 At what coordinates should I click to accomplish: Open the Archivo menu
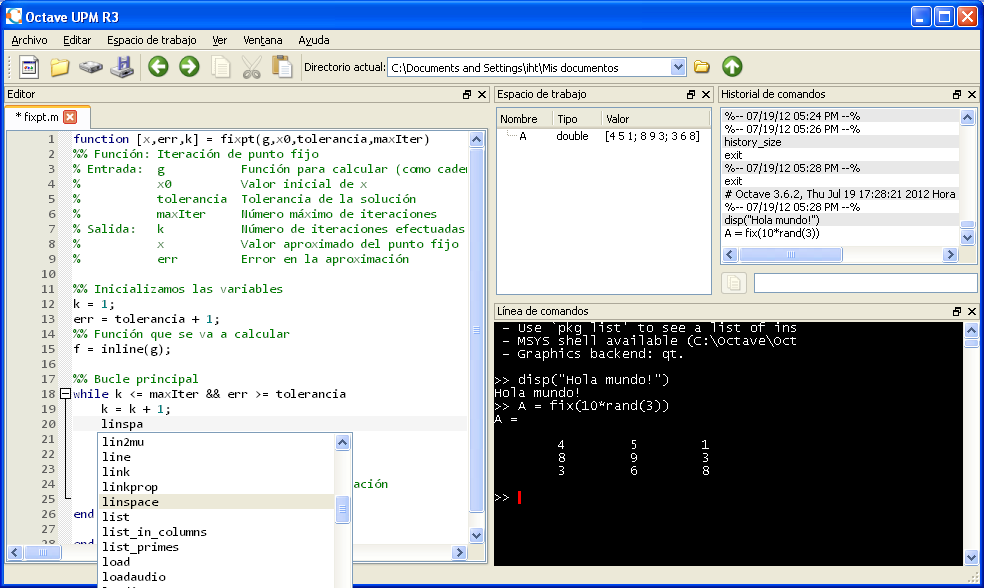pos(29,40)
